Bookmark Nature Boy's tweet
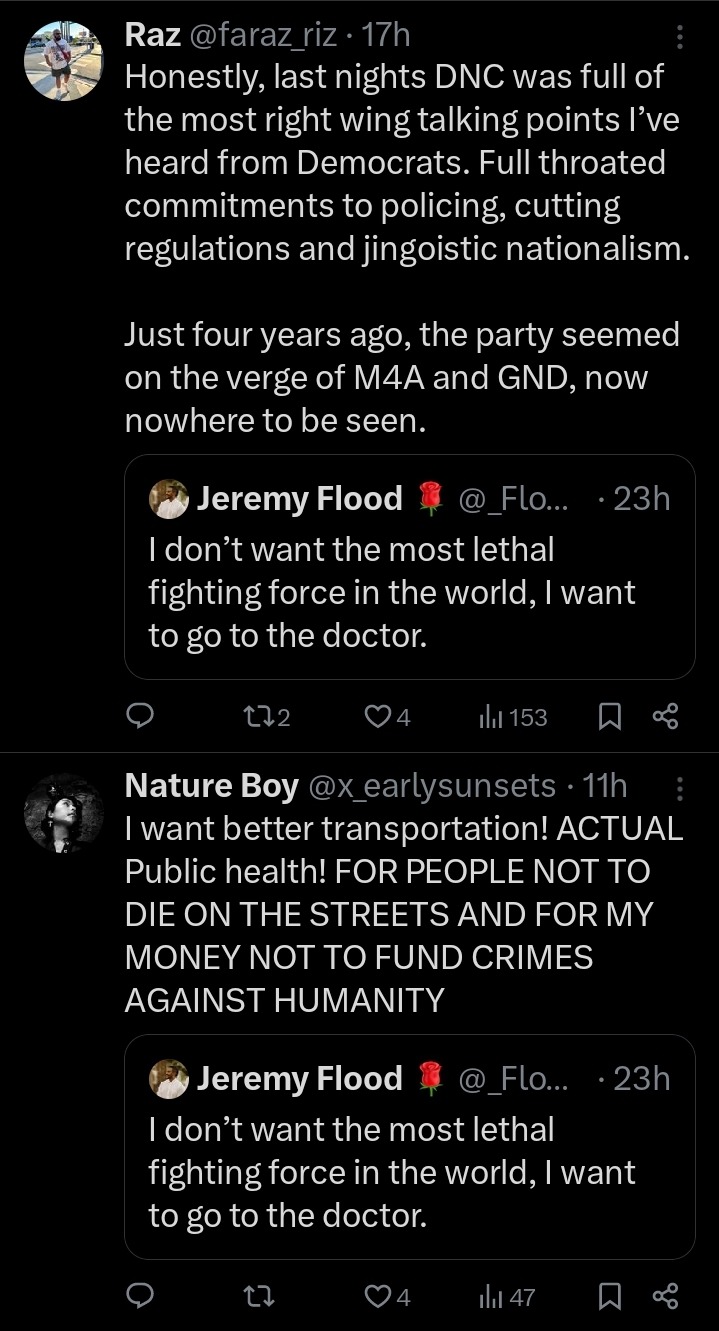The image size is (719, 1331). coord(611,1297)
